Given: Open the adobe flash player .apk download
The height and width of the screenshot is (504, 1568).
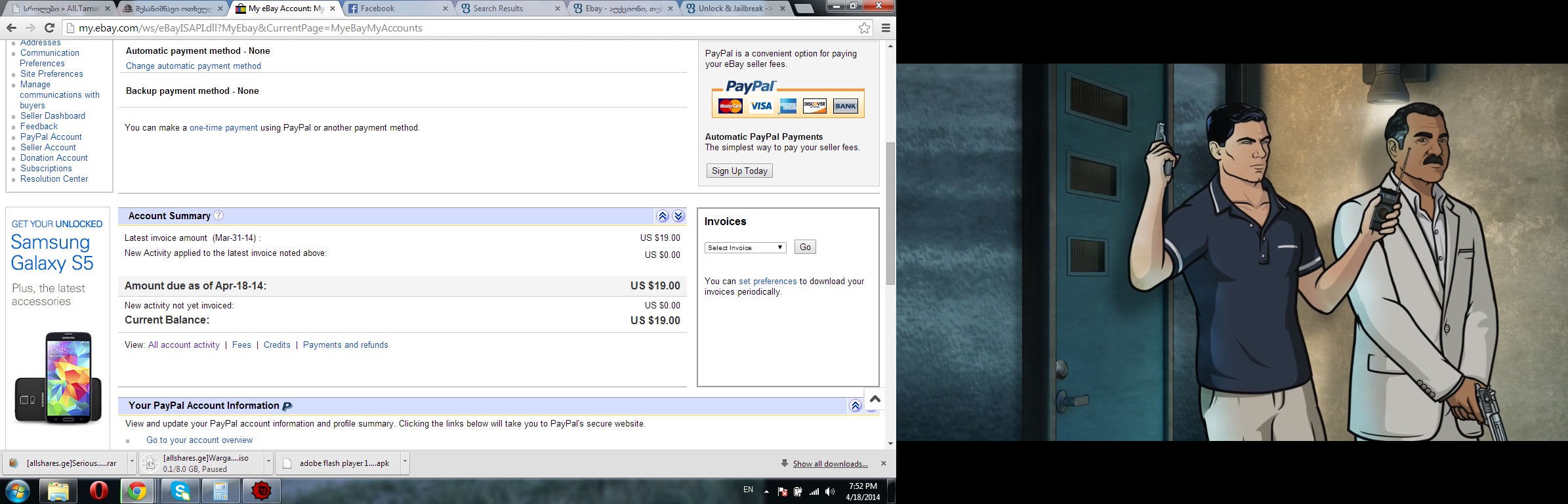Looking at the screenshot, I should [x=338, y=463].
